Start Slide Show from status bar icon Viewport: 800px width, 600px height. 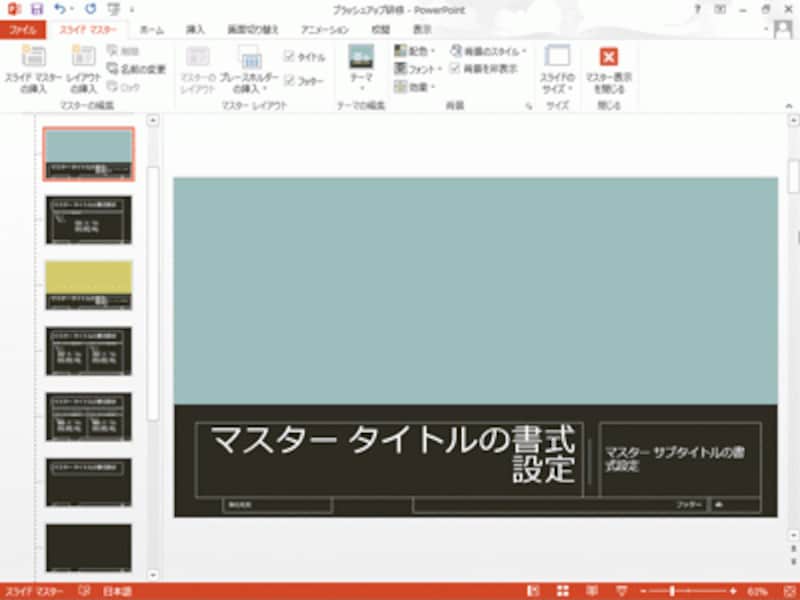pos(621,591)
